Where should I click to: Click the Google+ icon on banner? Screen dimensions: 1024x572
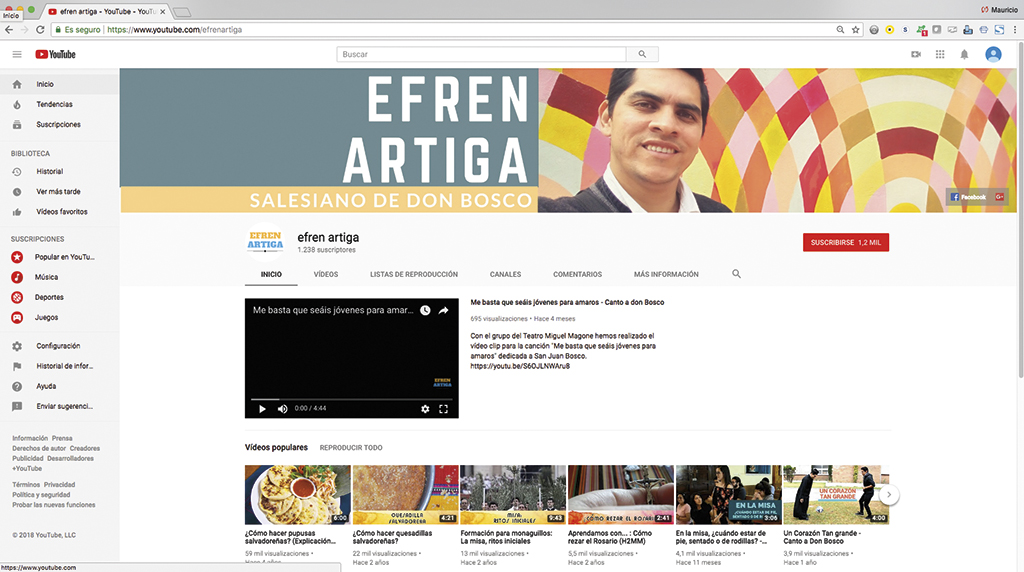click(999, 197)
